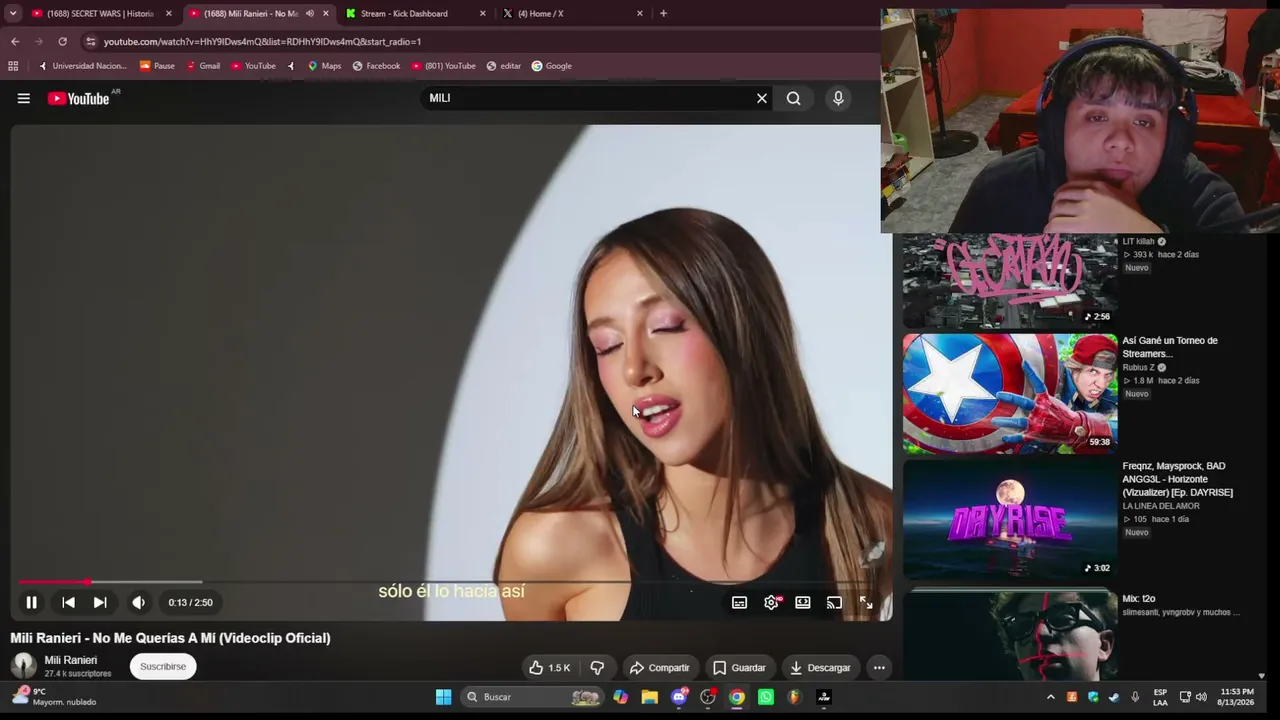Viewport: 1280px width, 720px height.
Task: Open the DAYRISE Horizonte video thumbnail
Action: [x=1010, y=519]
